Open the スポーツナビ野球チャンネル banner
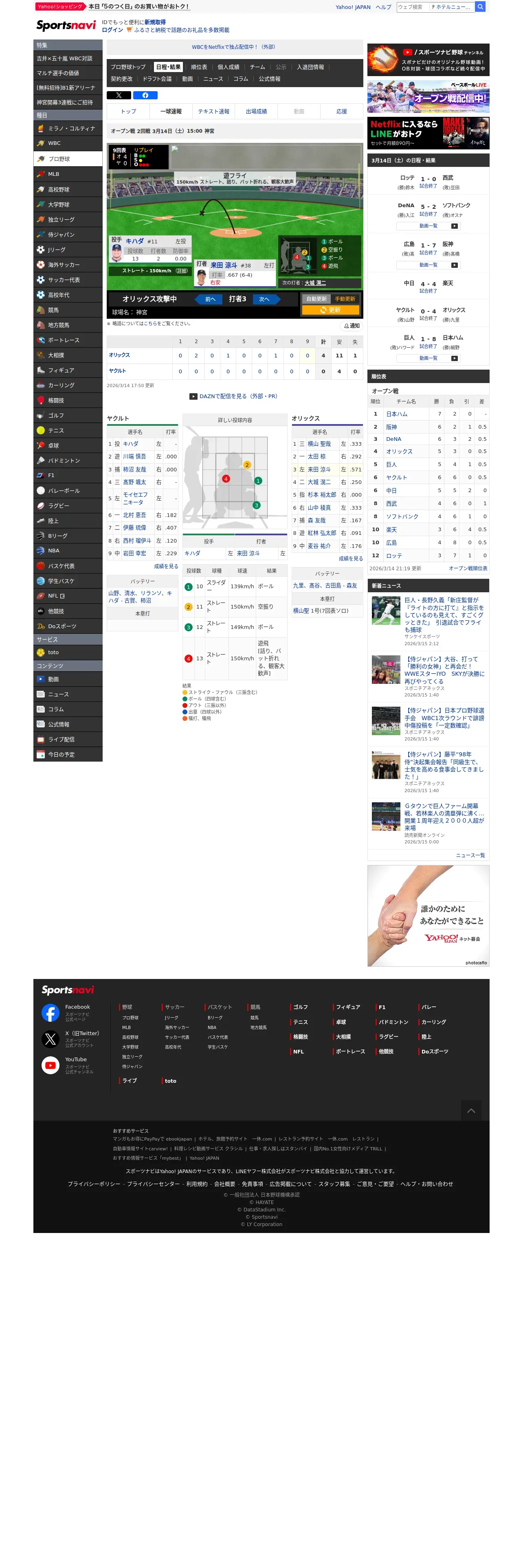 (x=428, y=60)
